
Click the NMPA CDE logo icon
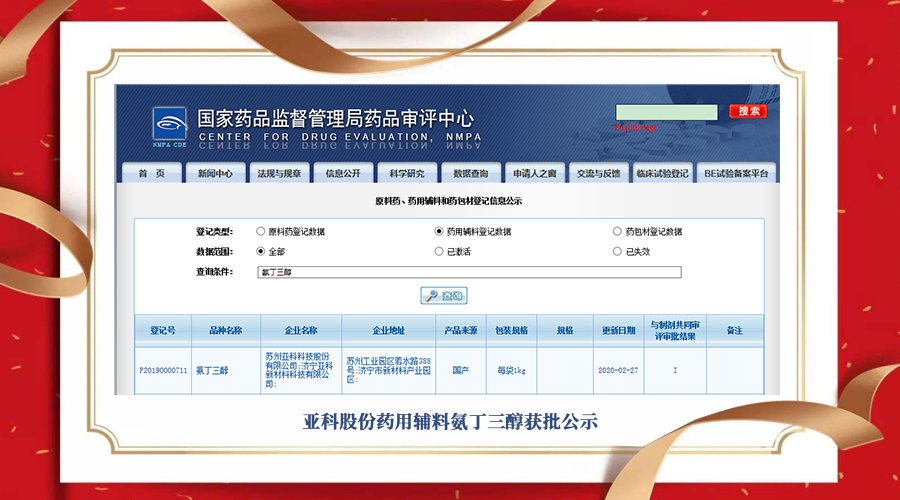coord(169,124)
